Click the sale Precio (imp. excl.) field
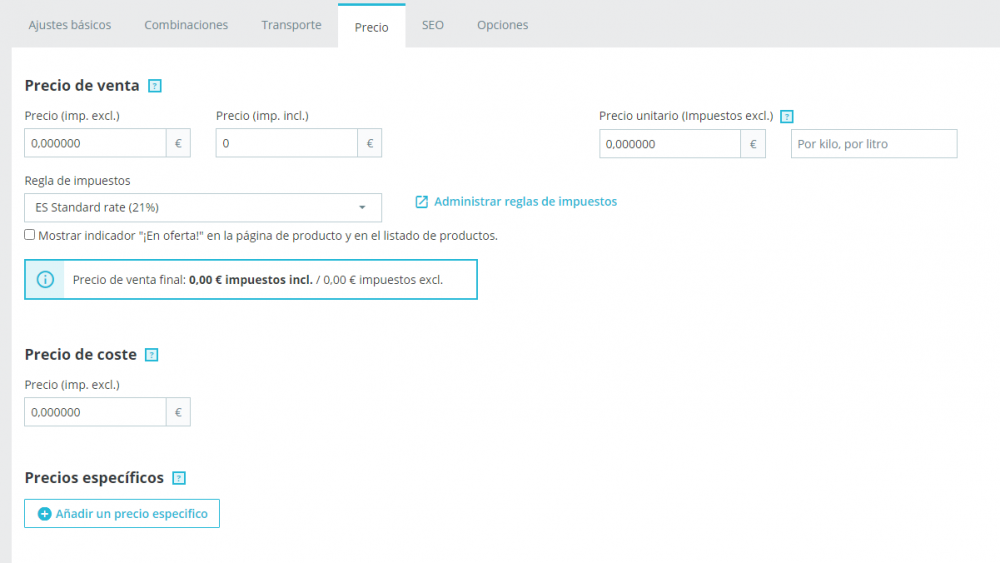This screenshot has width=1000, height=563. 95,144
